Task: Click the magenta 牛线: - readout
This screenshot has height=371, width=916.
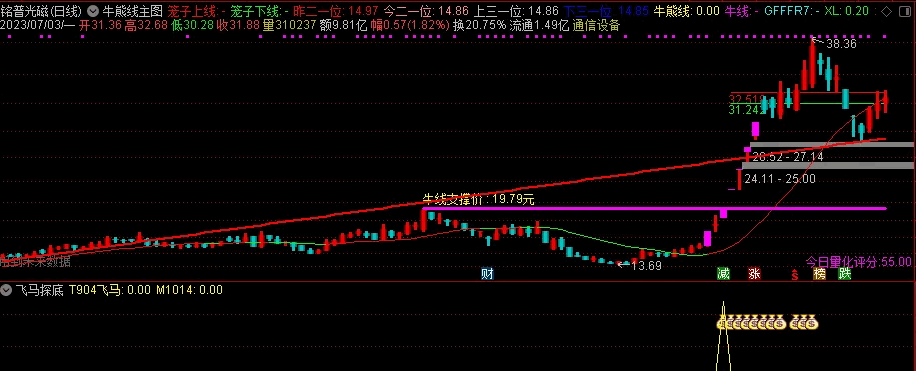Action: [741, 11]
